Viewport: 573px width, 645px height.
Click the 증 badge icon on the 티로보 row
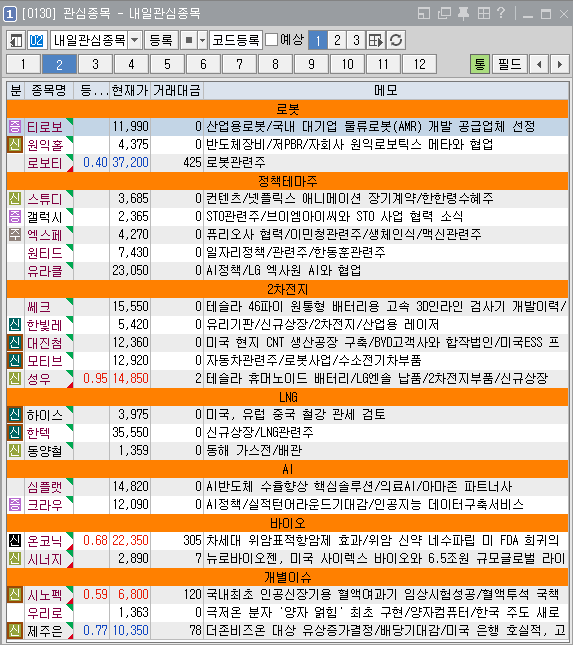coord(15,127)
